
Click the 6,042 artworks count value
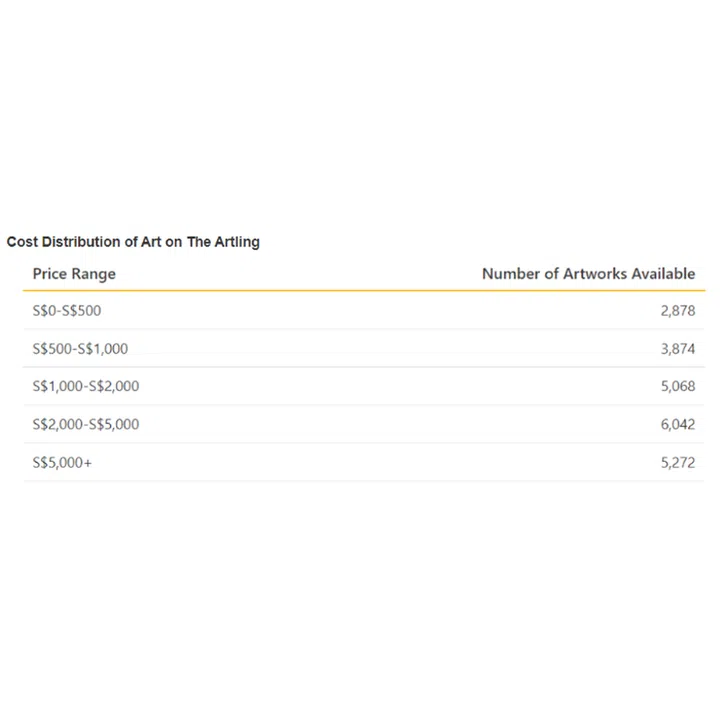677,424
